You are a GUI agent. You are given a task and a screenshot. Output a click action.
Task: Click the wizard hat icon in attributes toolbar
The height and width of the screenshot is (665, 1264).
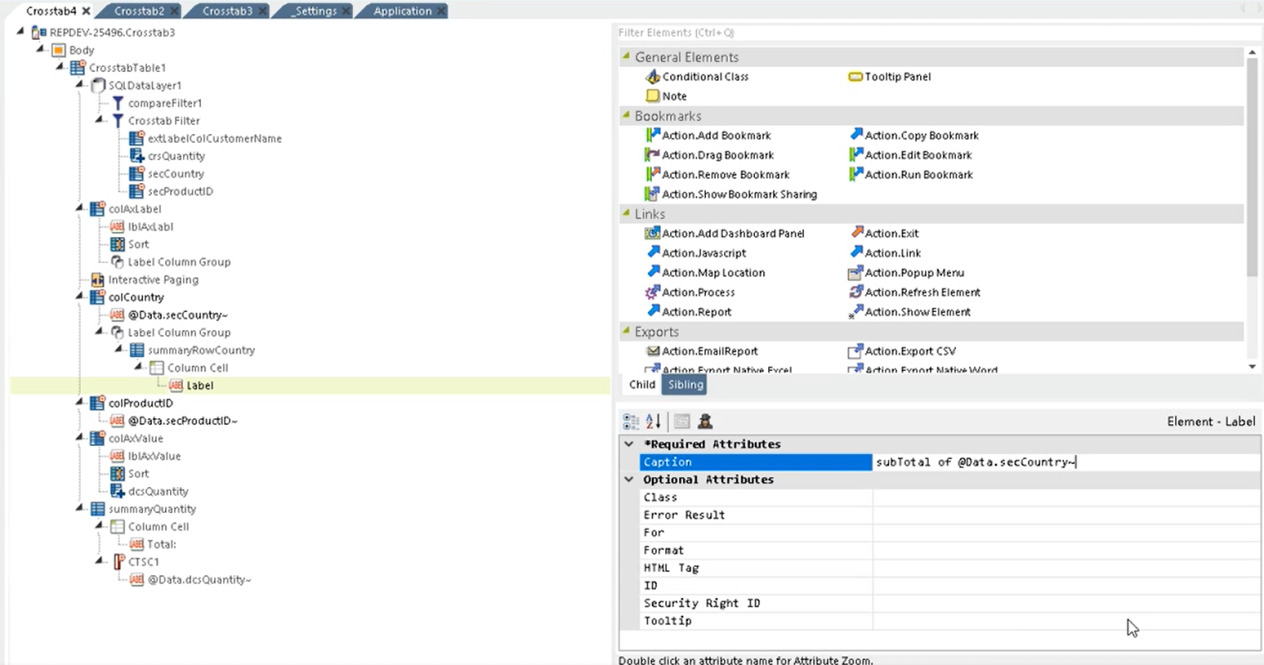point(705,422)
